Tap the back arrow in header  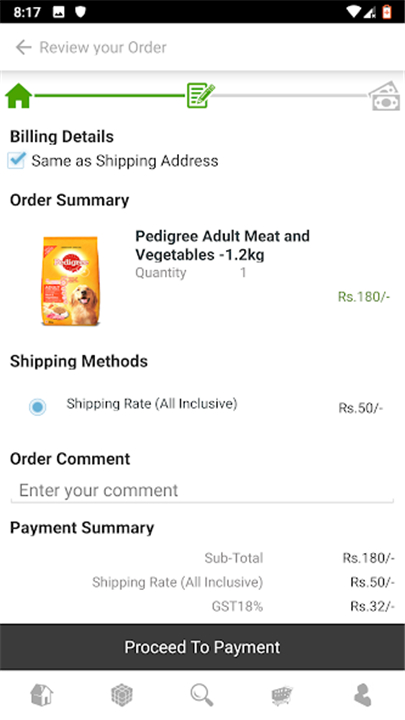point(23,47)
